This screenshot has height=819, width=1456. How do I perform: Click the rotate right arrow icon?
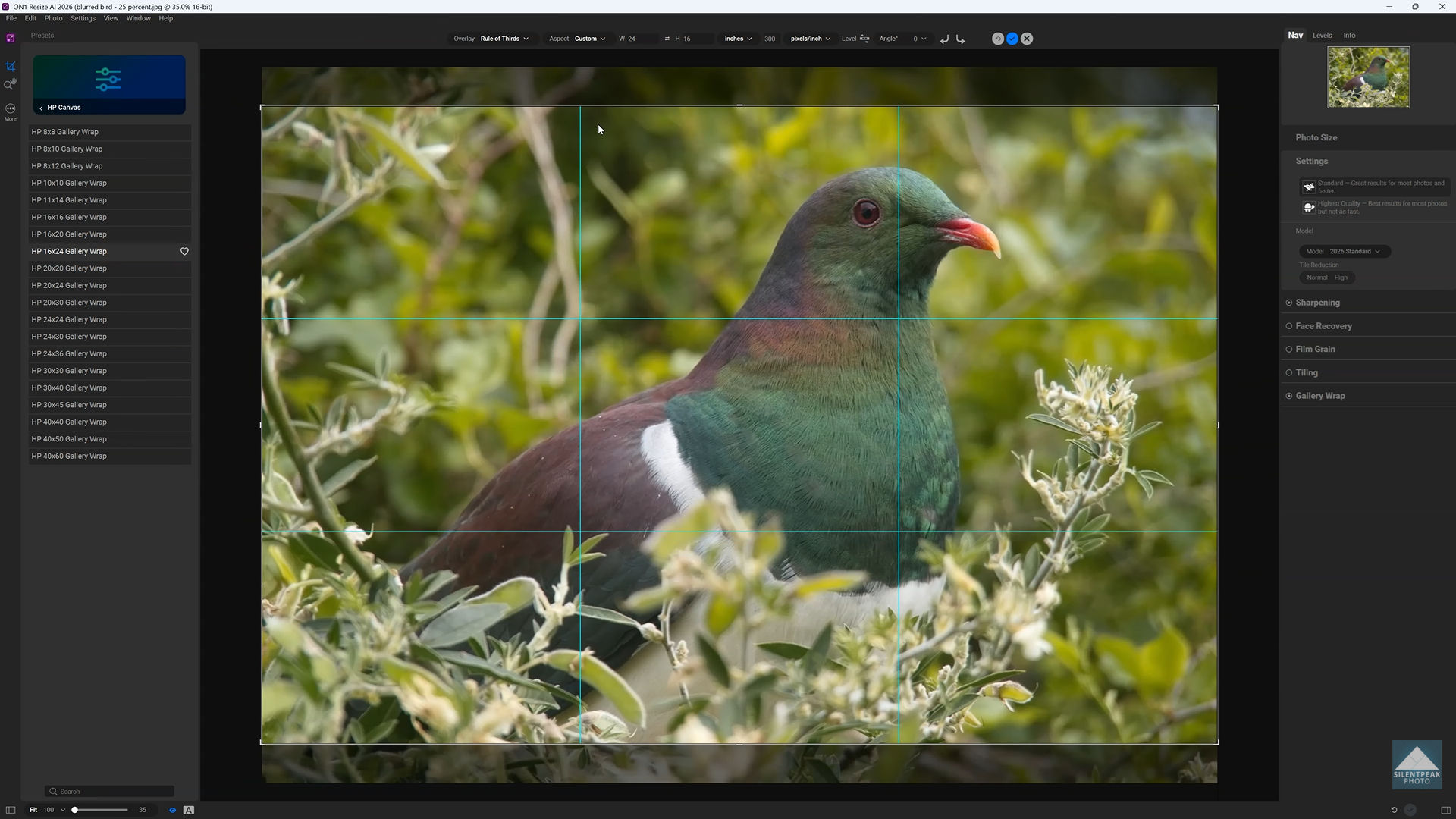point(961,39)
